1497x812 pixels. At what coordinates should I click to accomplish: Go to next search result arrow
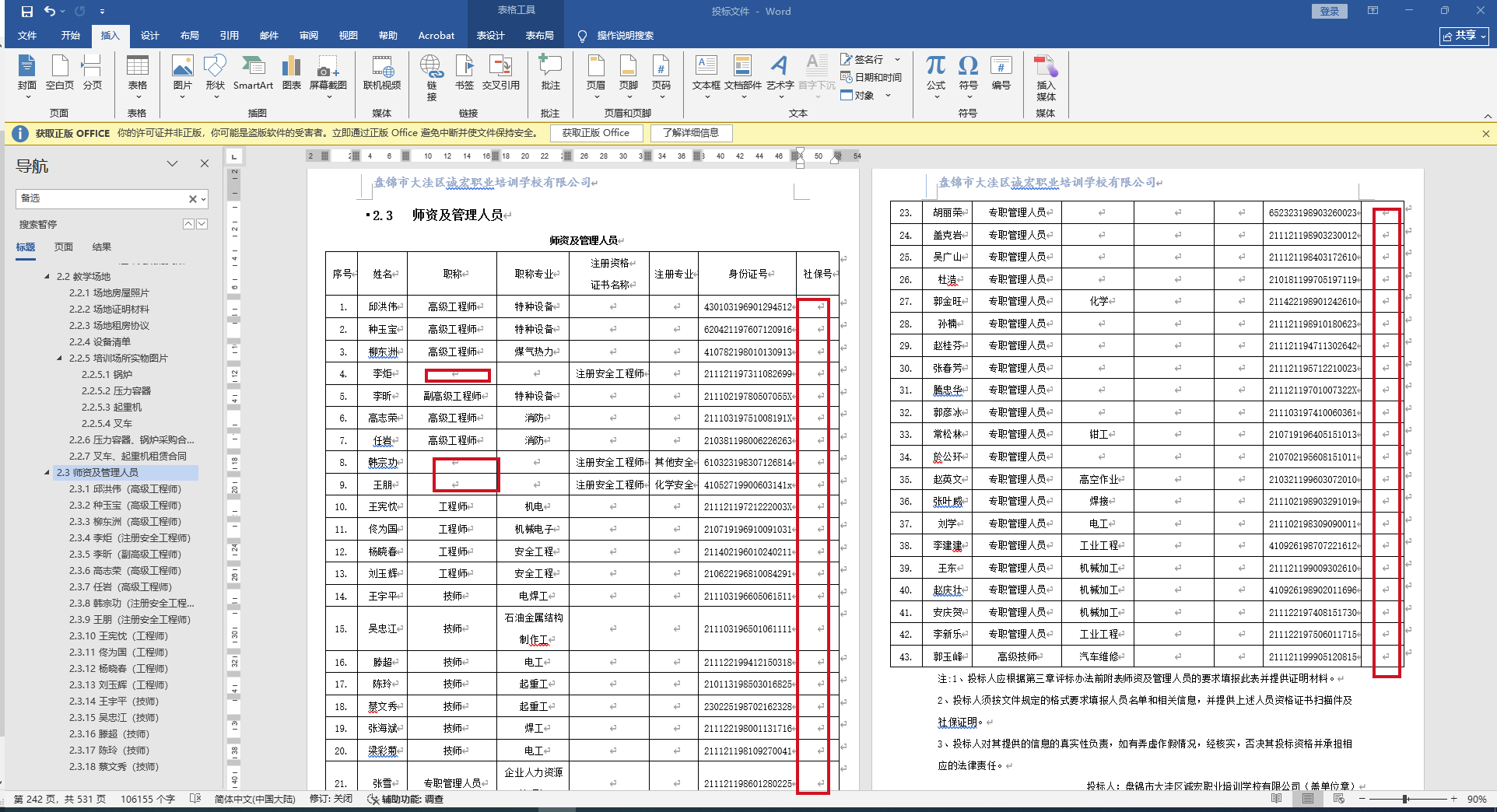[202, 224]
